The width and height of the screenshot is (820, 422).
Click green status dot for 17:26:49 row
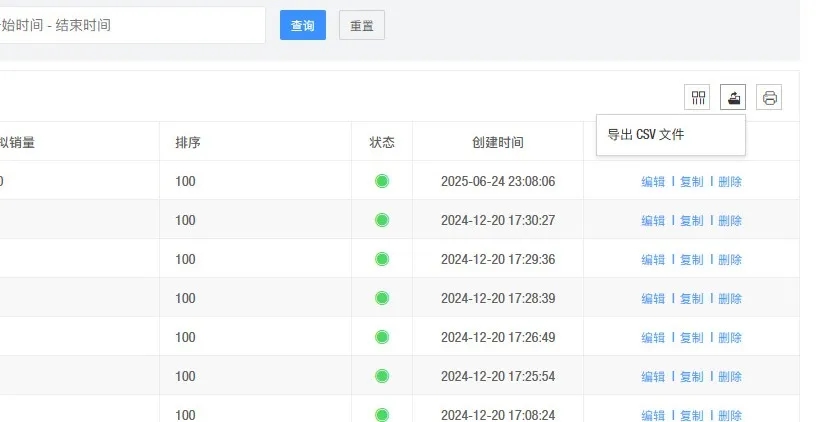(381, 337)
